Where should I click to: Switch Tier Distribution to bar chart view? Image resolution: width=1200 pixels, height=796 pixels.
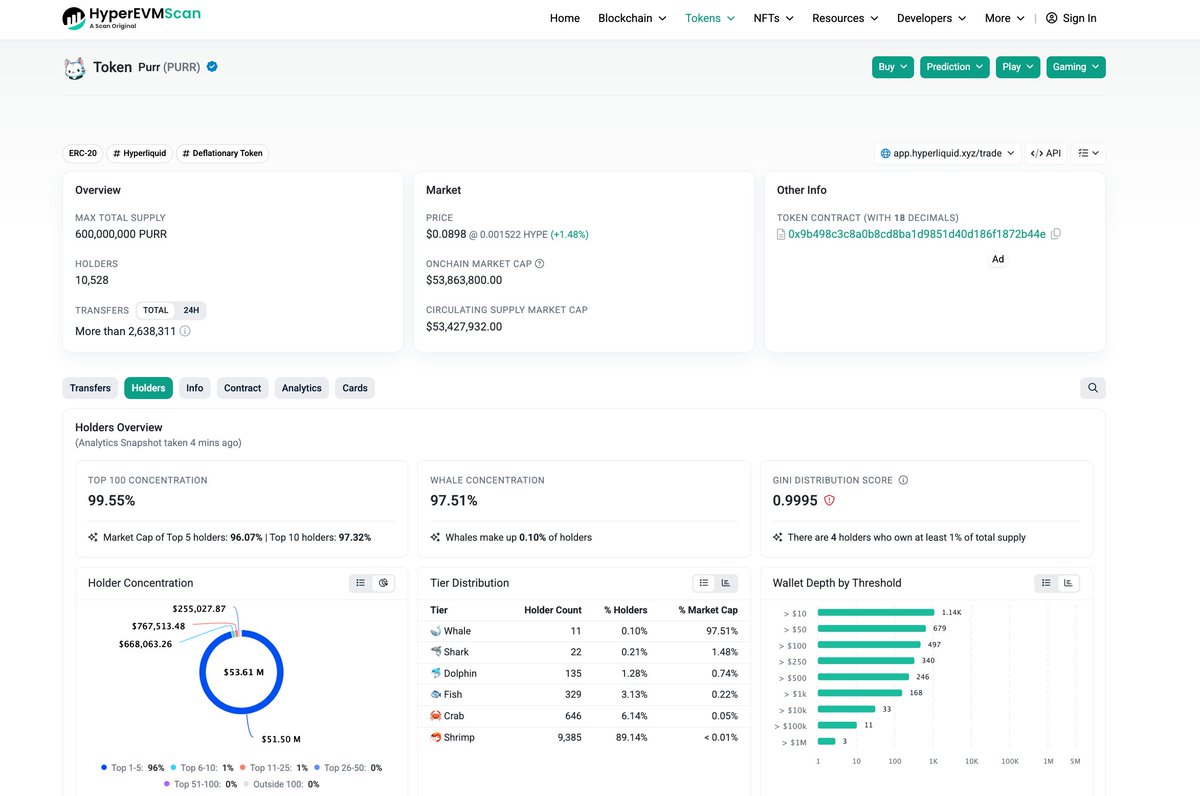tap(726, 583)
